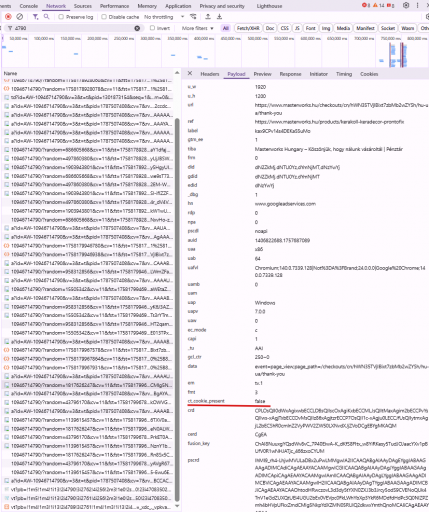
Task: Show the request Initiator tab
Action: [319, 74]
